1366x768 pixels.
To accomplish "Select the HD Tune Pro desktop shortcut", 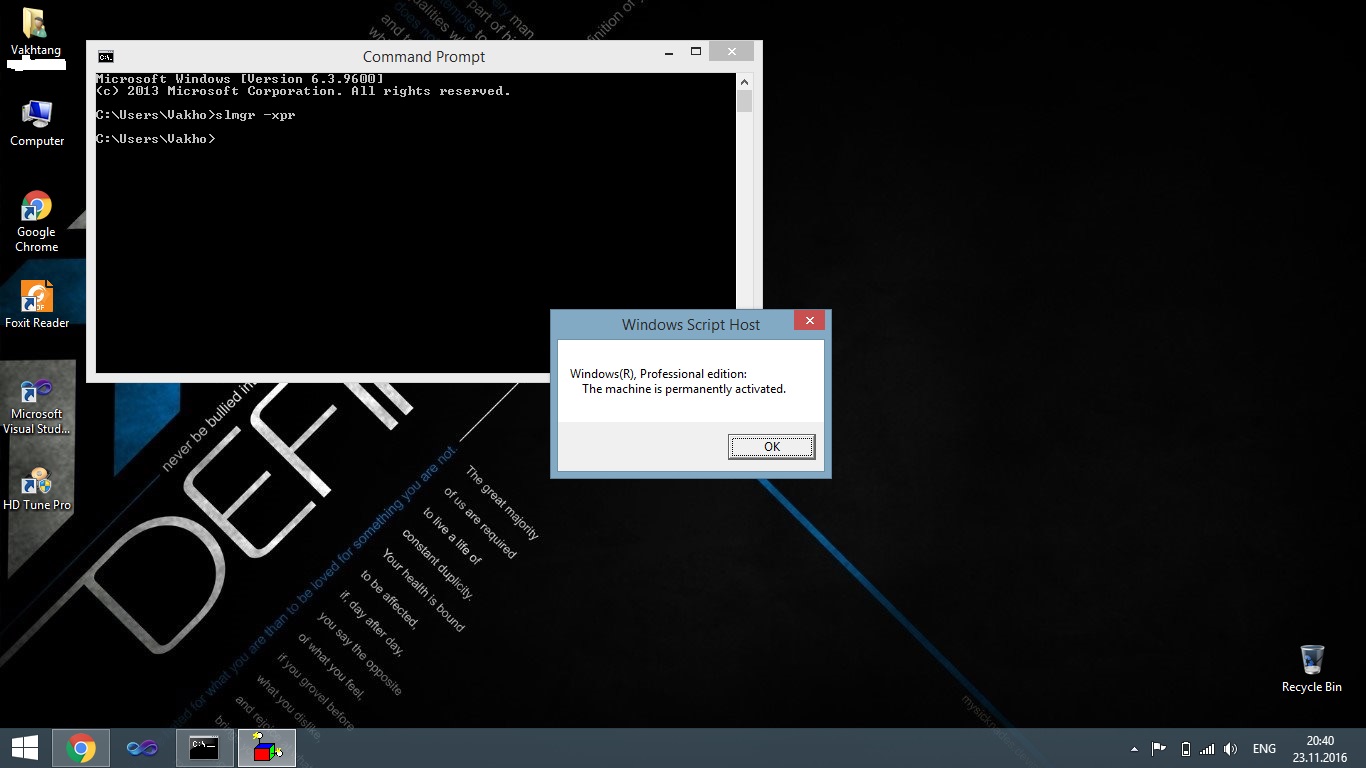I will click(37, 488).
